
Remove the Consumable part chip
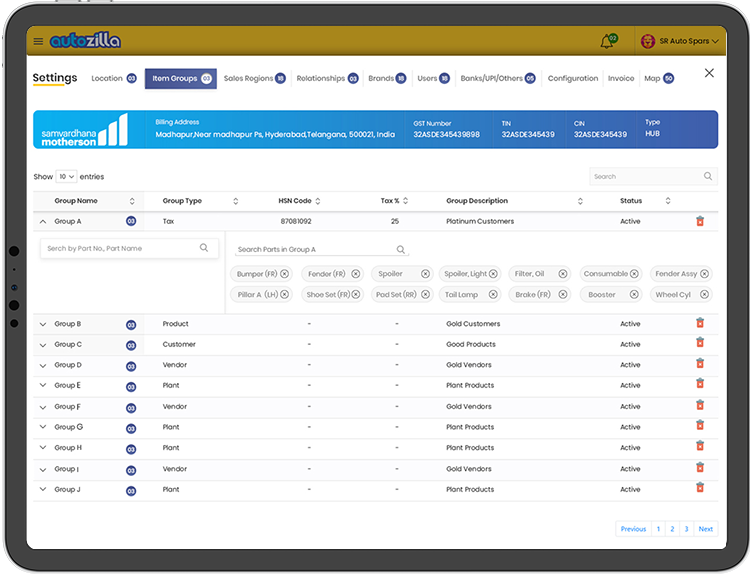pyautogui.click(x=634, y=274)
